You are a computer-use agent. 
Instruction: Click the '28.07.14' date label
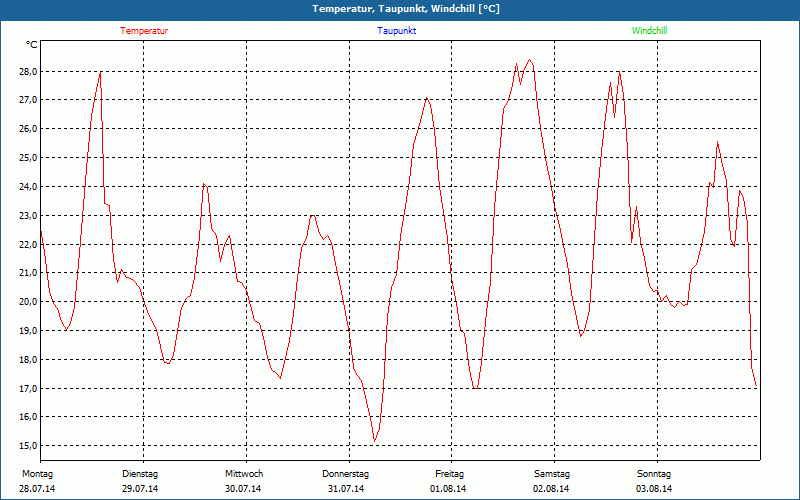pyautogui.click(x=37, y=489)
